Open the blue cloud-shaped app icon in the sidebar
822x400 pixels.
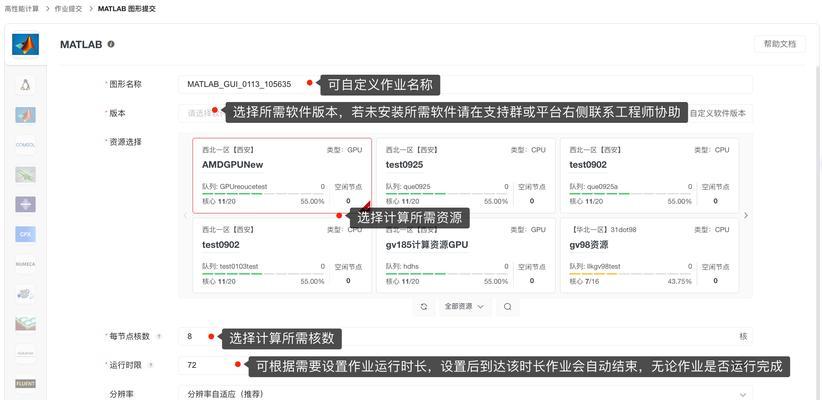click(25, 294)
